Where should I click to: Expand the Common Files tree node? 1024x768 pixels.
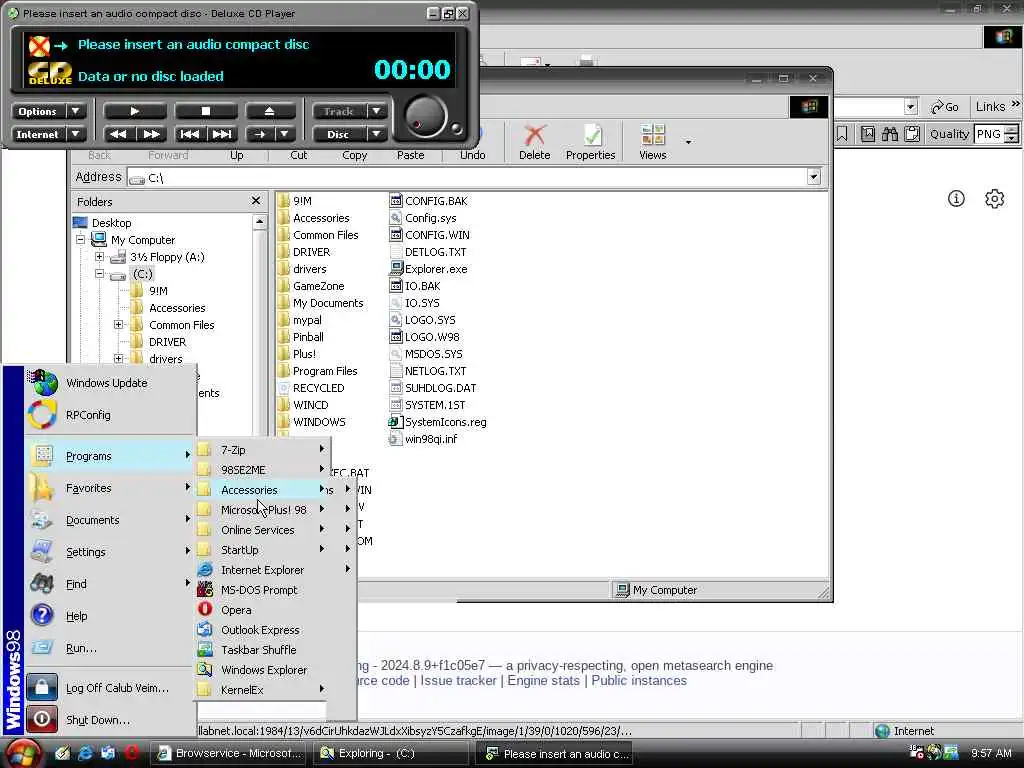[118, 325]
